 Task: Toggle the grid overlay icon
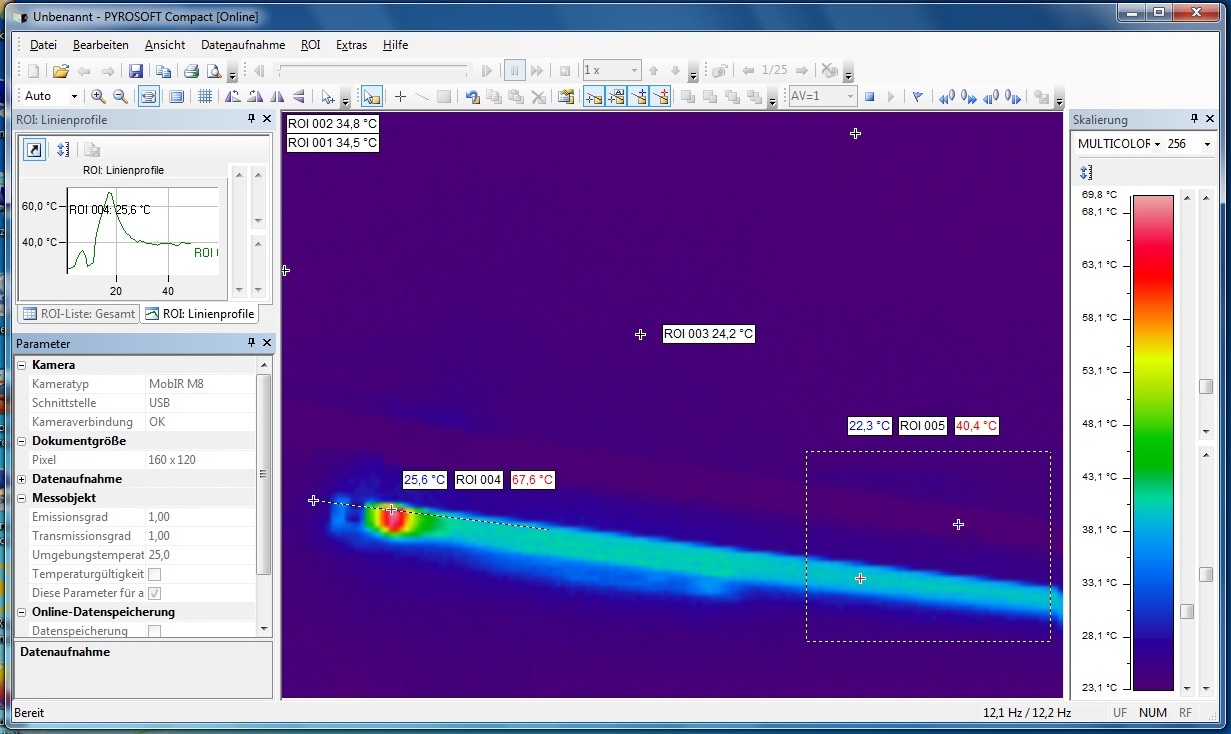pyautogui.click(x=204, y=96)
